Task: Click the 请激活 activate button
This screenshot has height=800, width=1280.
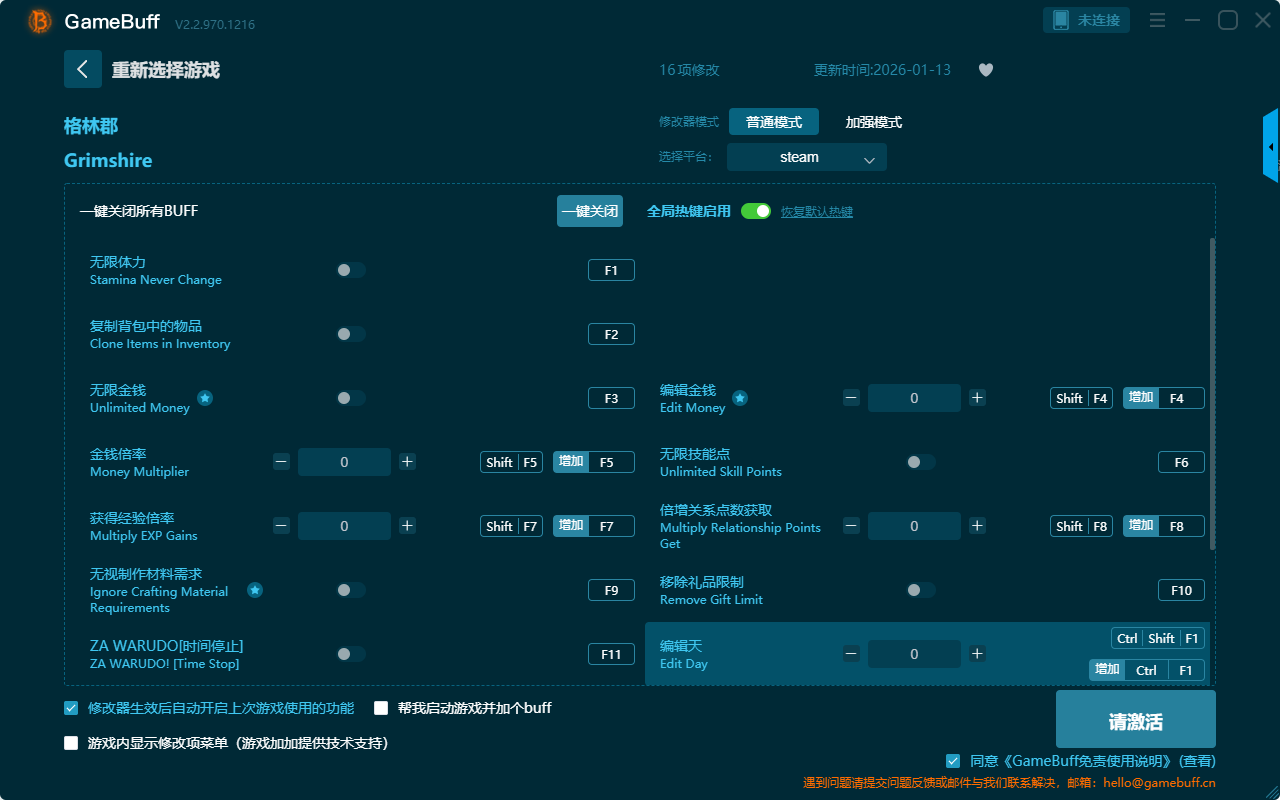Action: click(x=1135, y=722)
